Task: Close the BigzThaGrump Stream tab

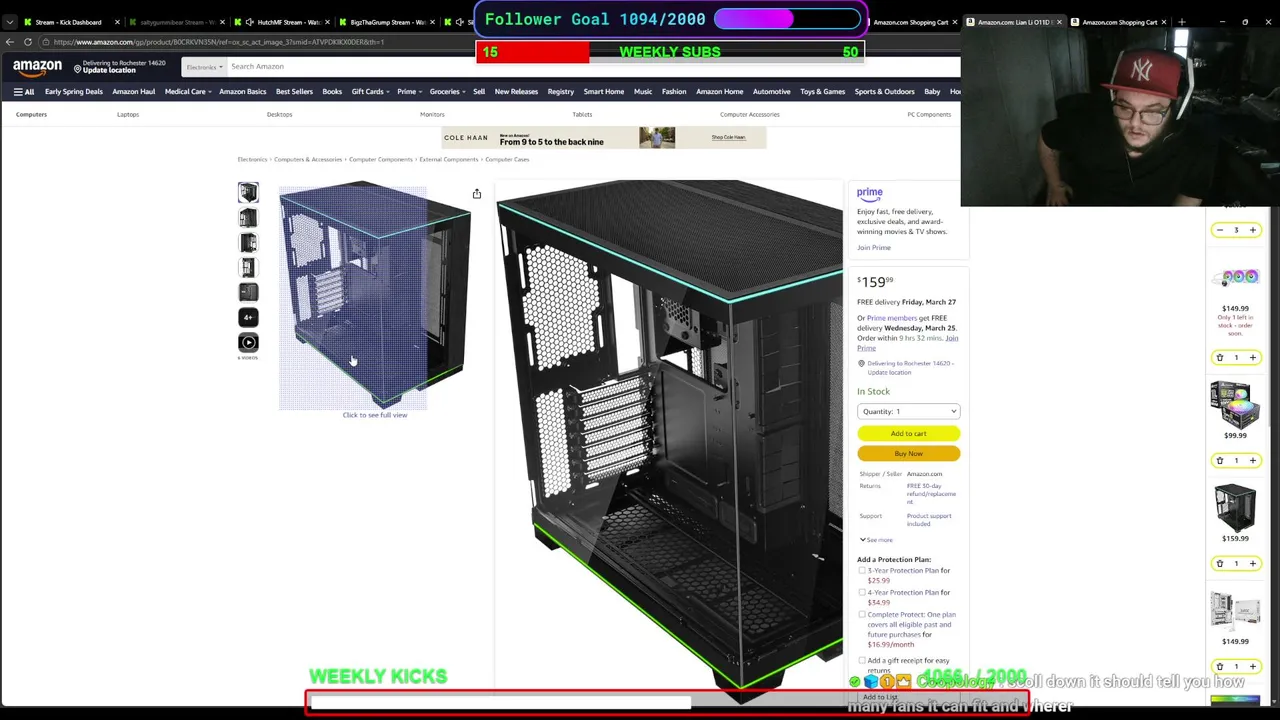Action: tap(432, 22)
